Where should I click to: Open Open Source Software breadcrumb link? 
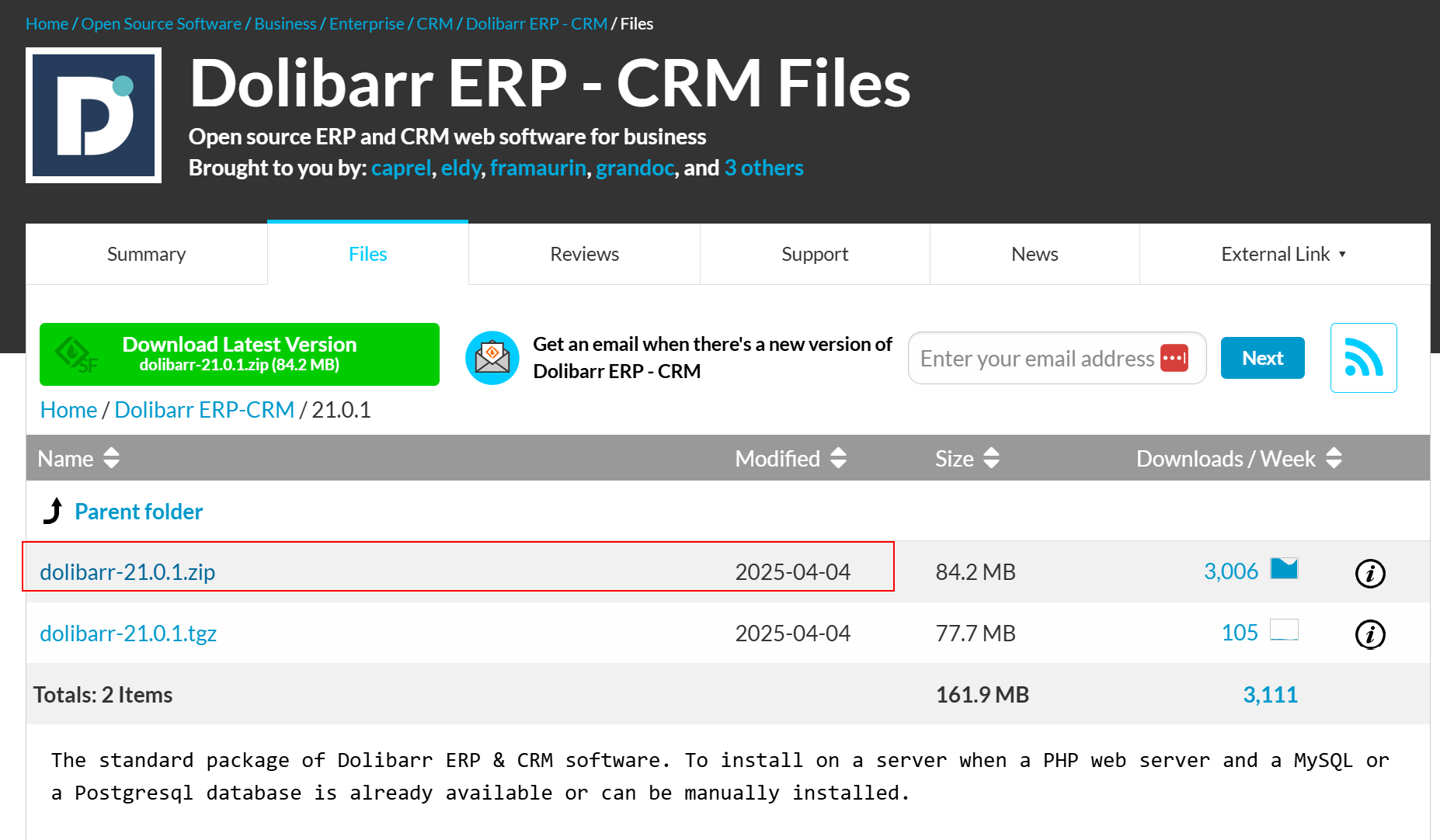coord(162,23)
